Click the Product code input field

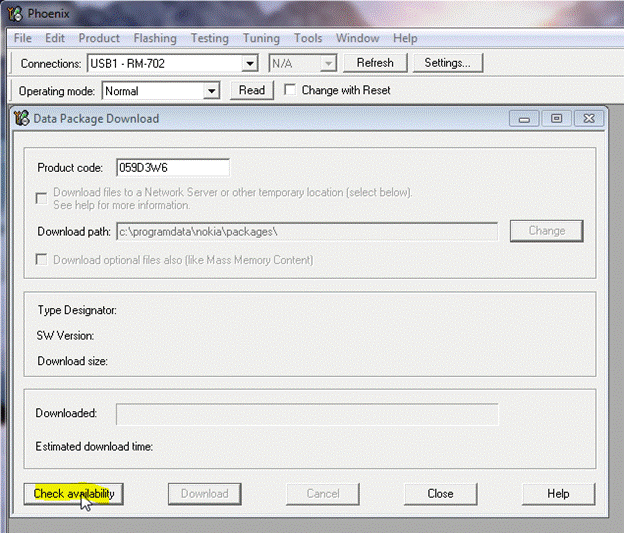[173, 168]
